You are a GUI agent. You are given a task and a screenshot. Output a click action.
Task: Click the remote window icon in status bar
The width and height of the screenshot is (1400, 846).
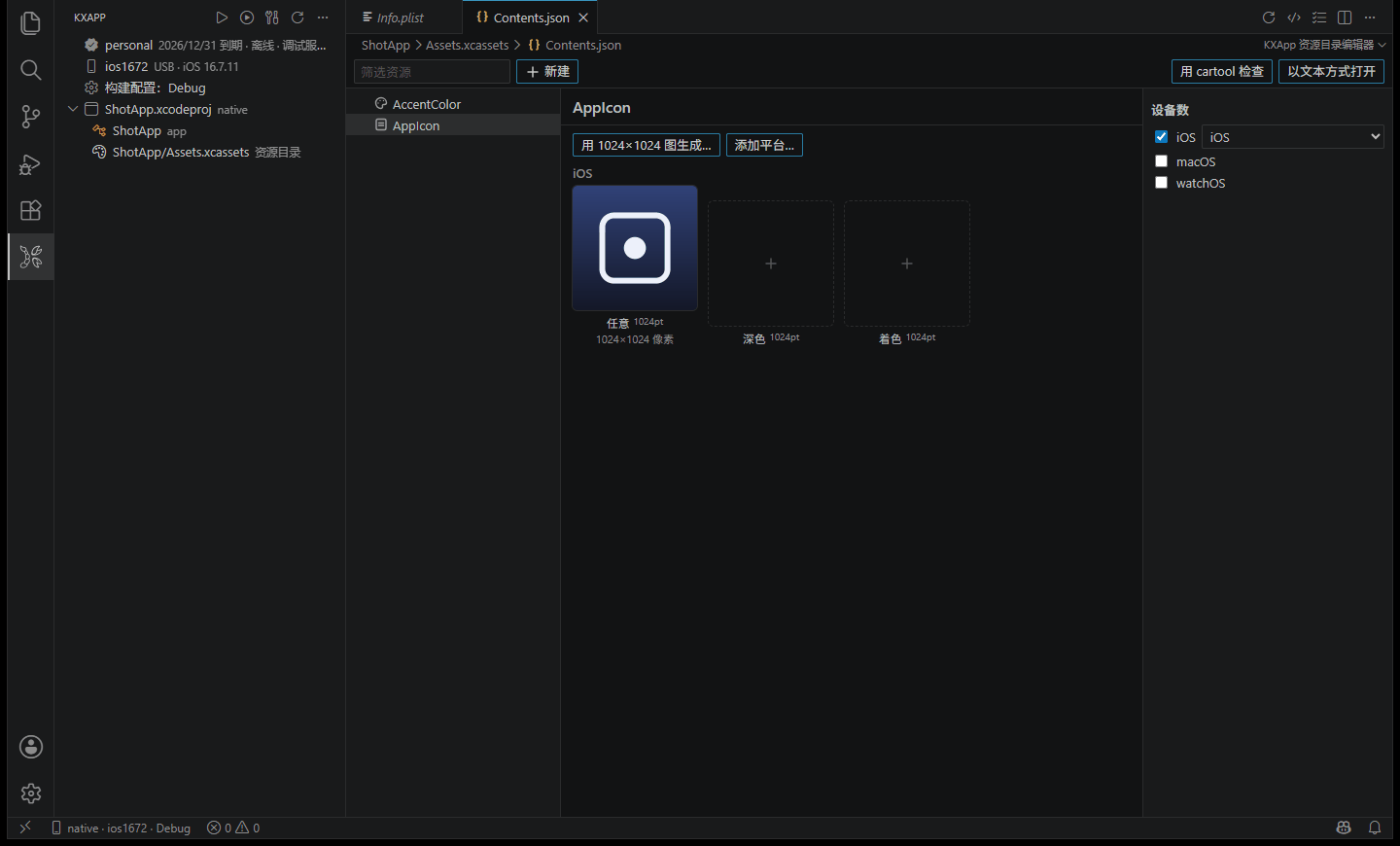pyautogui.click(x=25, y=828)
